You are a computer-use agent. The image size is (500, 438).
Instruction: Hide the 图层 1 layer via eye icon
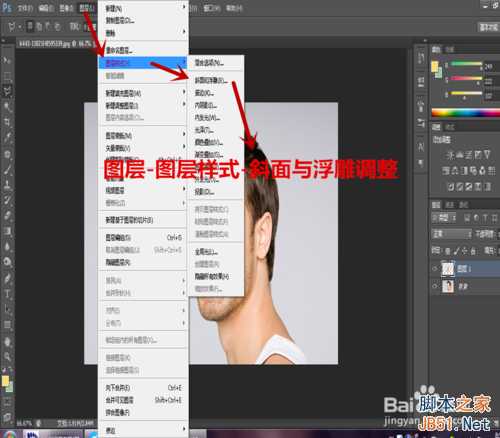[435, 269]
